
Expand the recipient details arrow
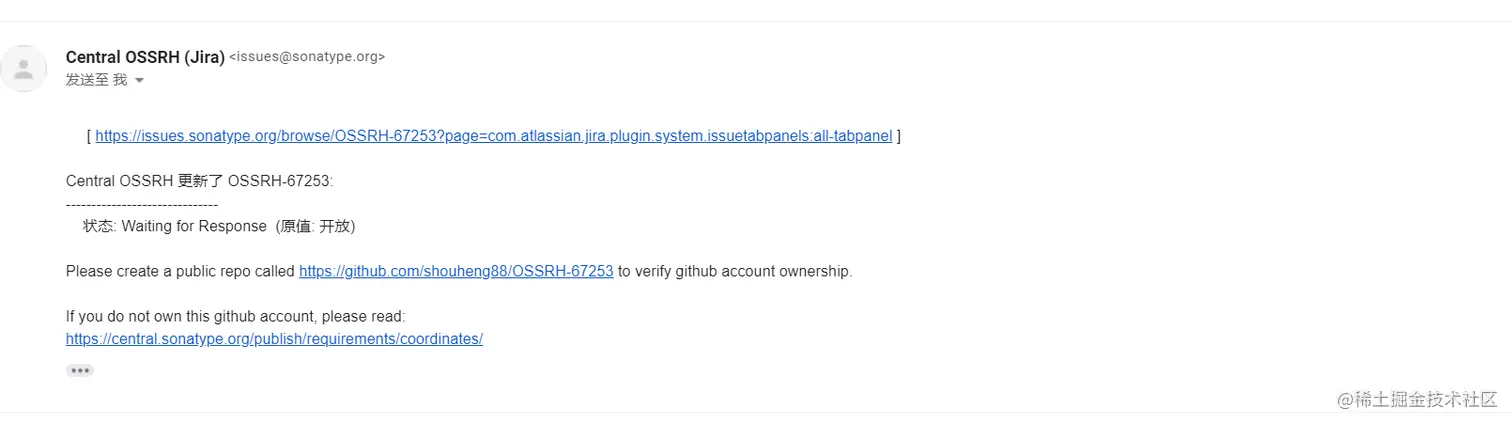coord(140,81)
